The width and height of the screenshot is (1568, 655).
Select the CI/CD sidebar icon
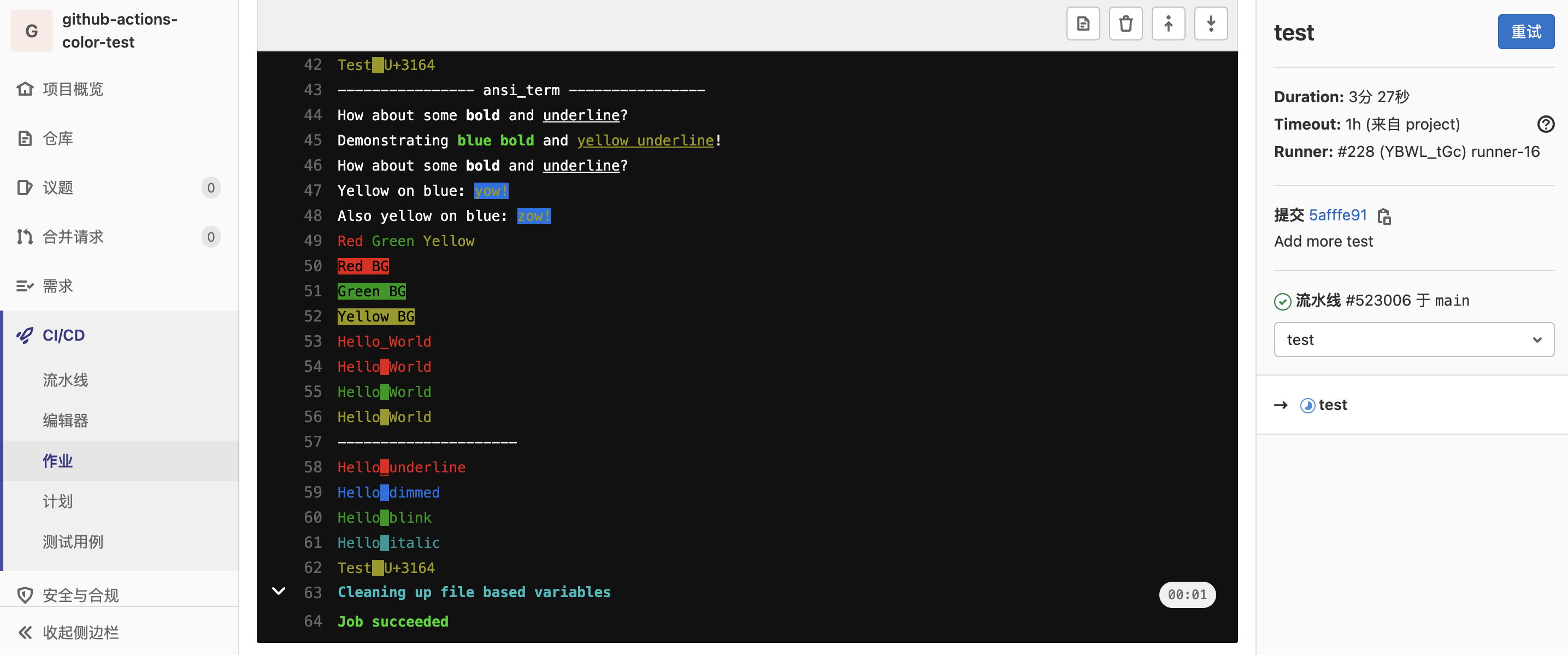tap(25, 335)
